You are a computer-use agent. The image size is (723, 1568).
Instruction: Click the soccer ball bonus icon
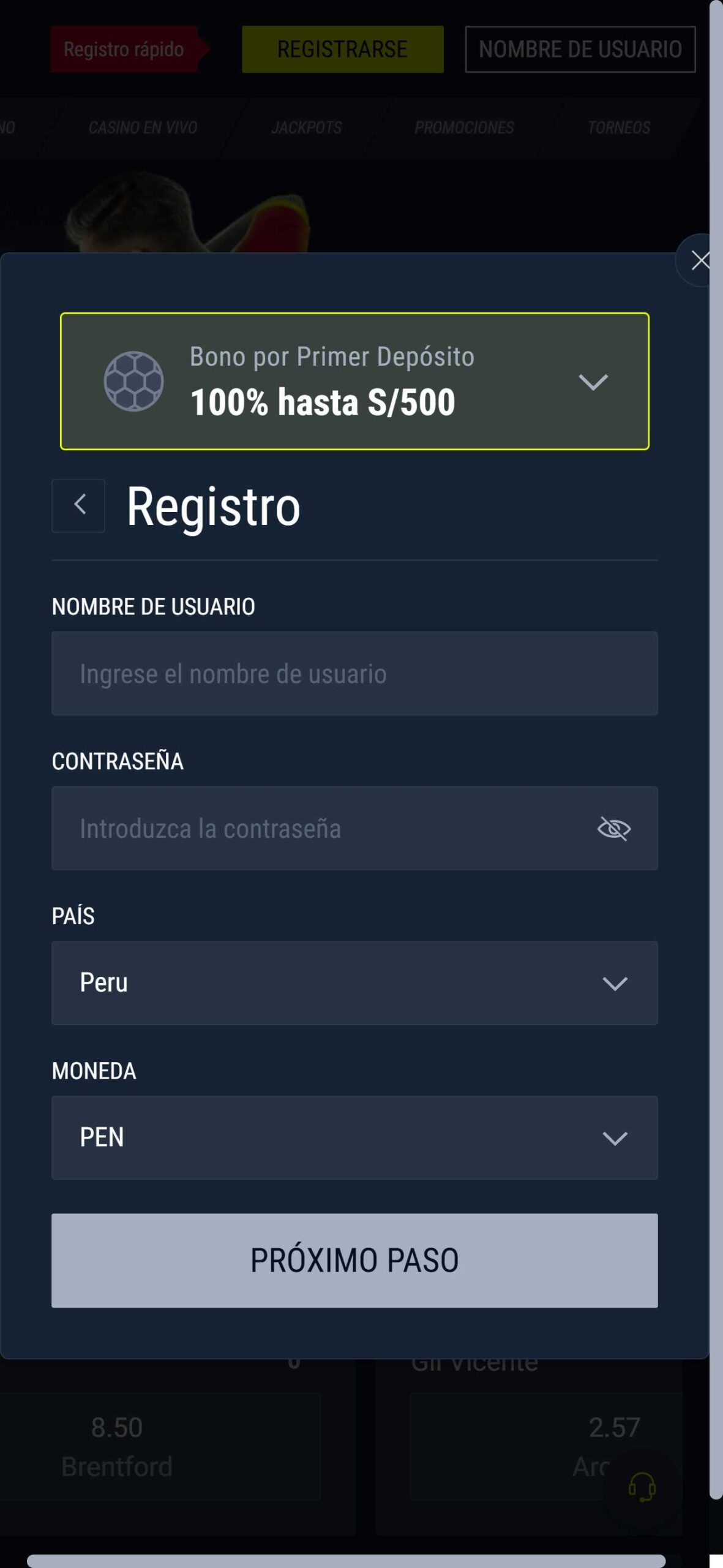pos(133,381)
